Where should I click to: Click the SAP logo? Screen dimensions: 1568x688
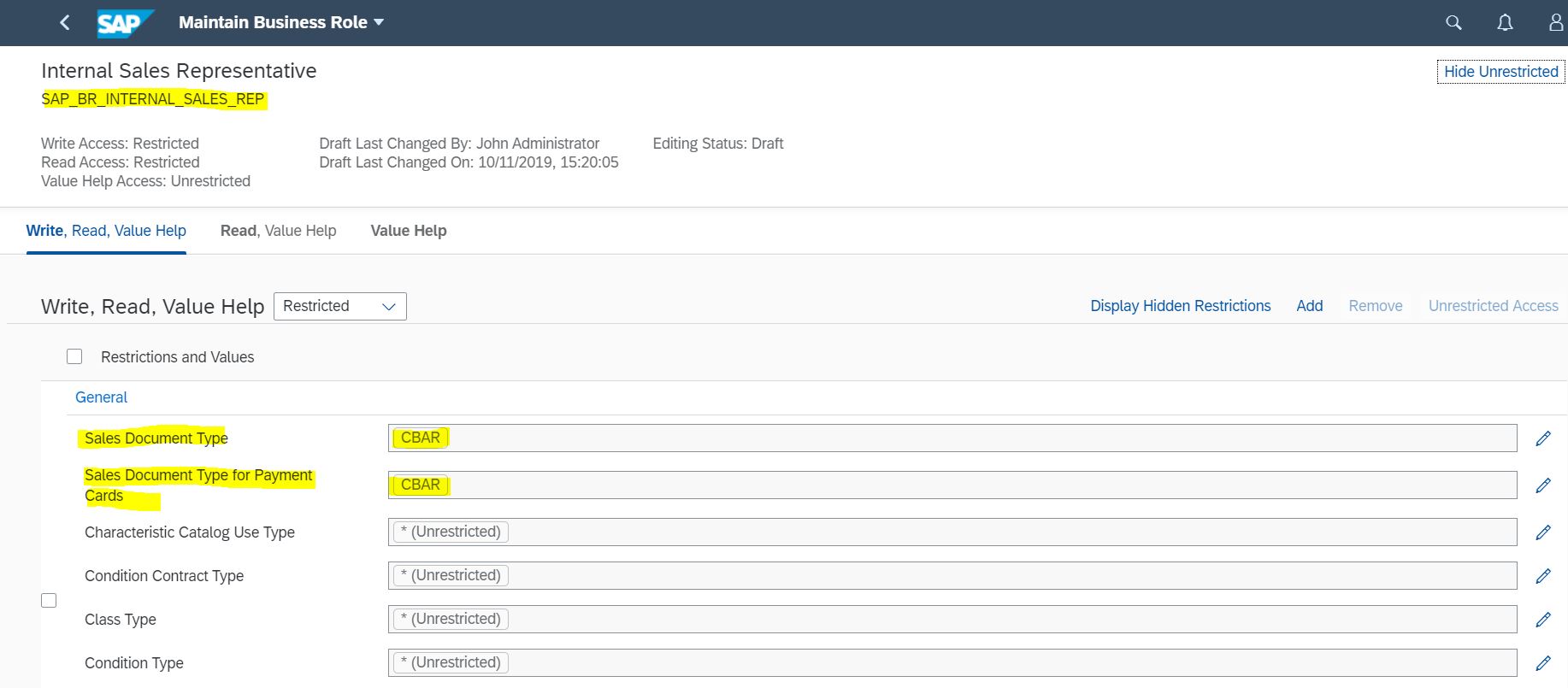tap(125, 23)
